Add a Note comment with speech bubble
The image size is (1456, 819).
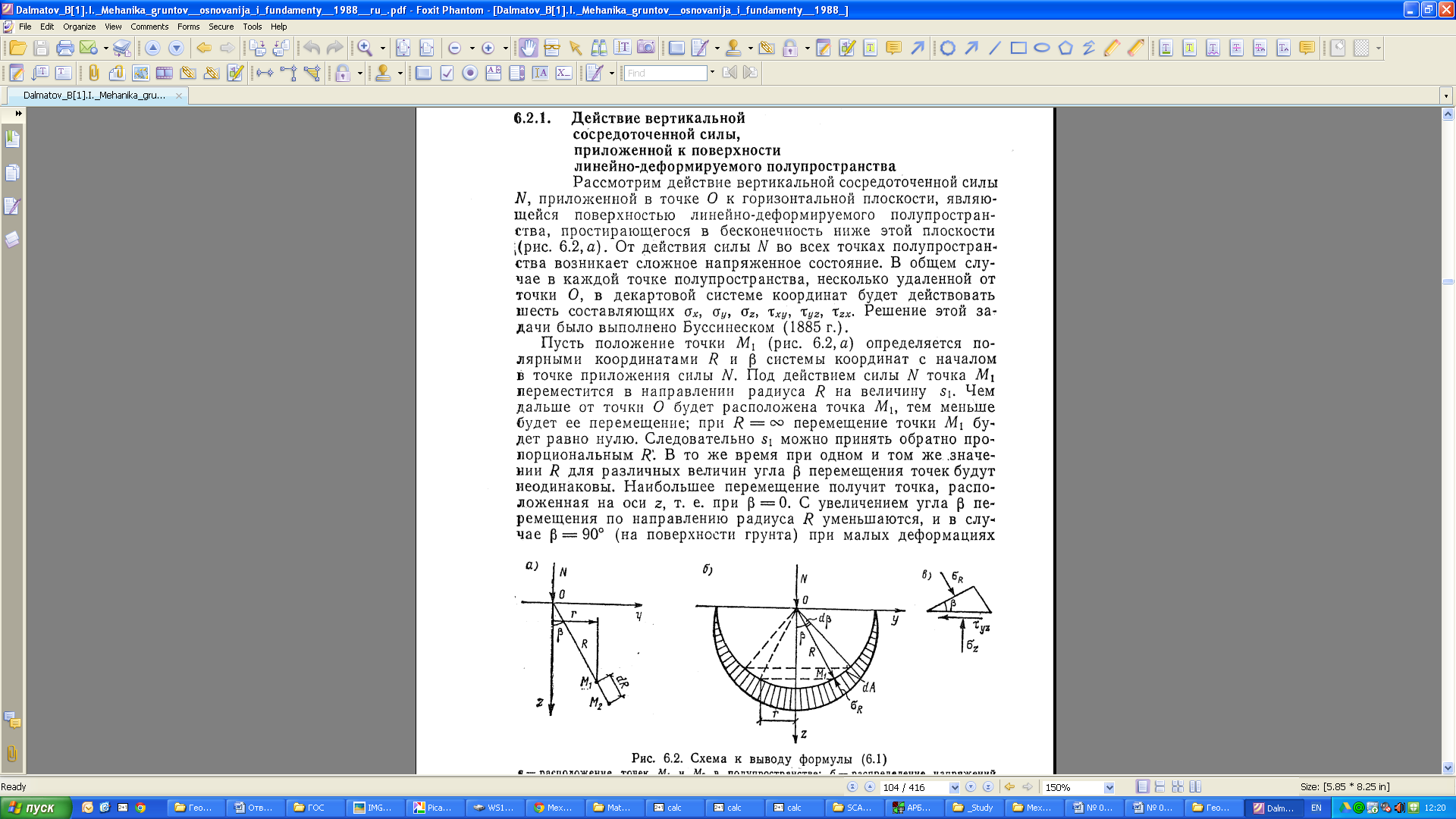[x=893, y=49]
